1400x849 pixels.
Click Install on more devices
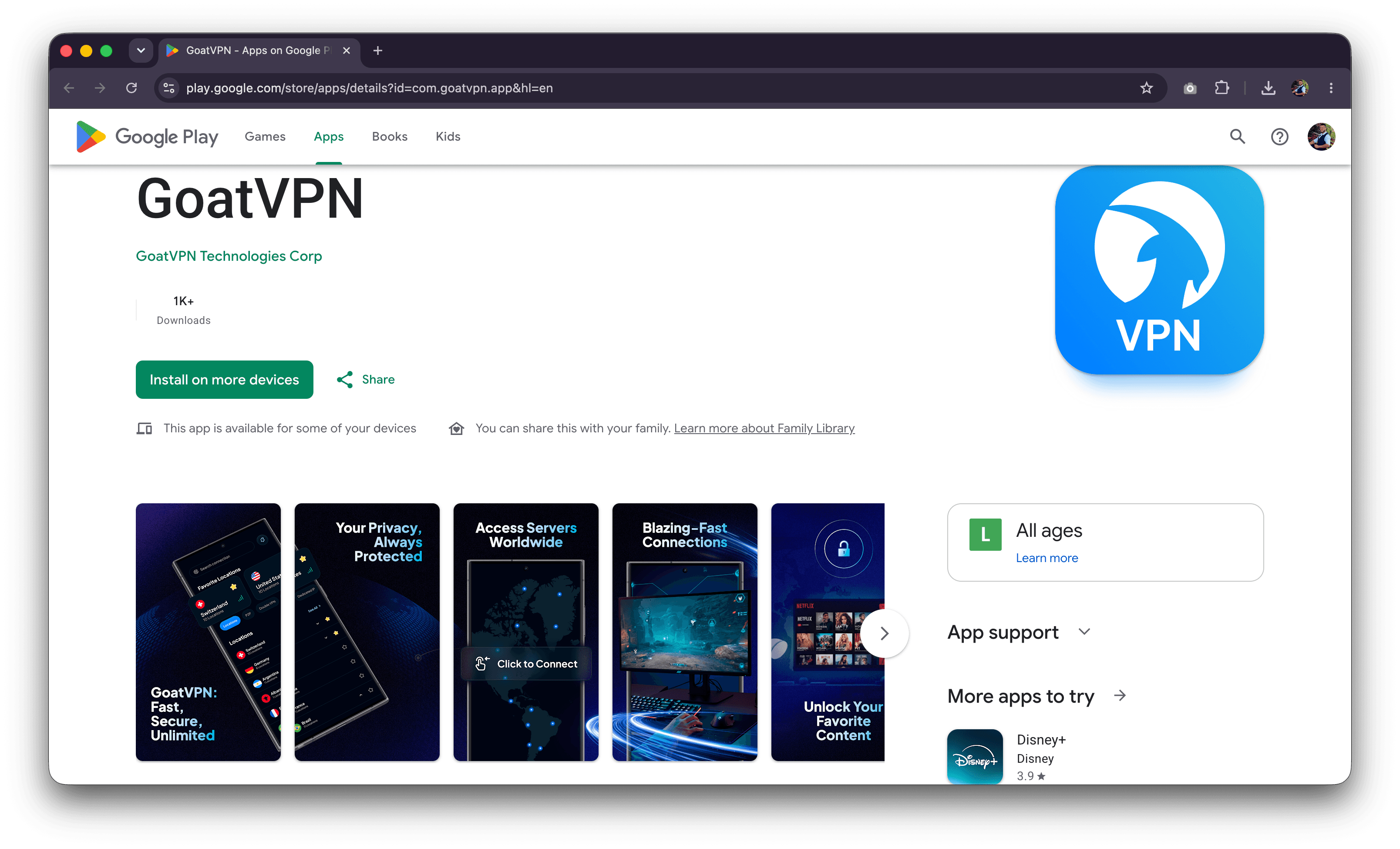tap(225, 380)
